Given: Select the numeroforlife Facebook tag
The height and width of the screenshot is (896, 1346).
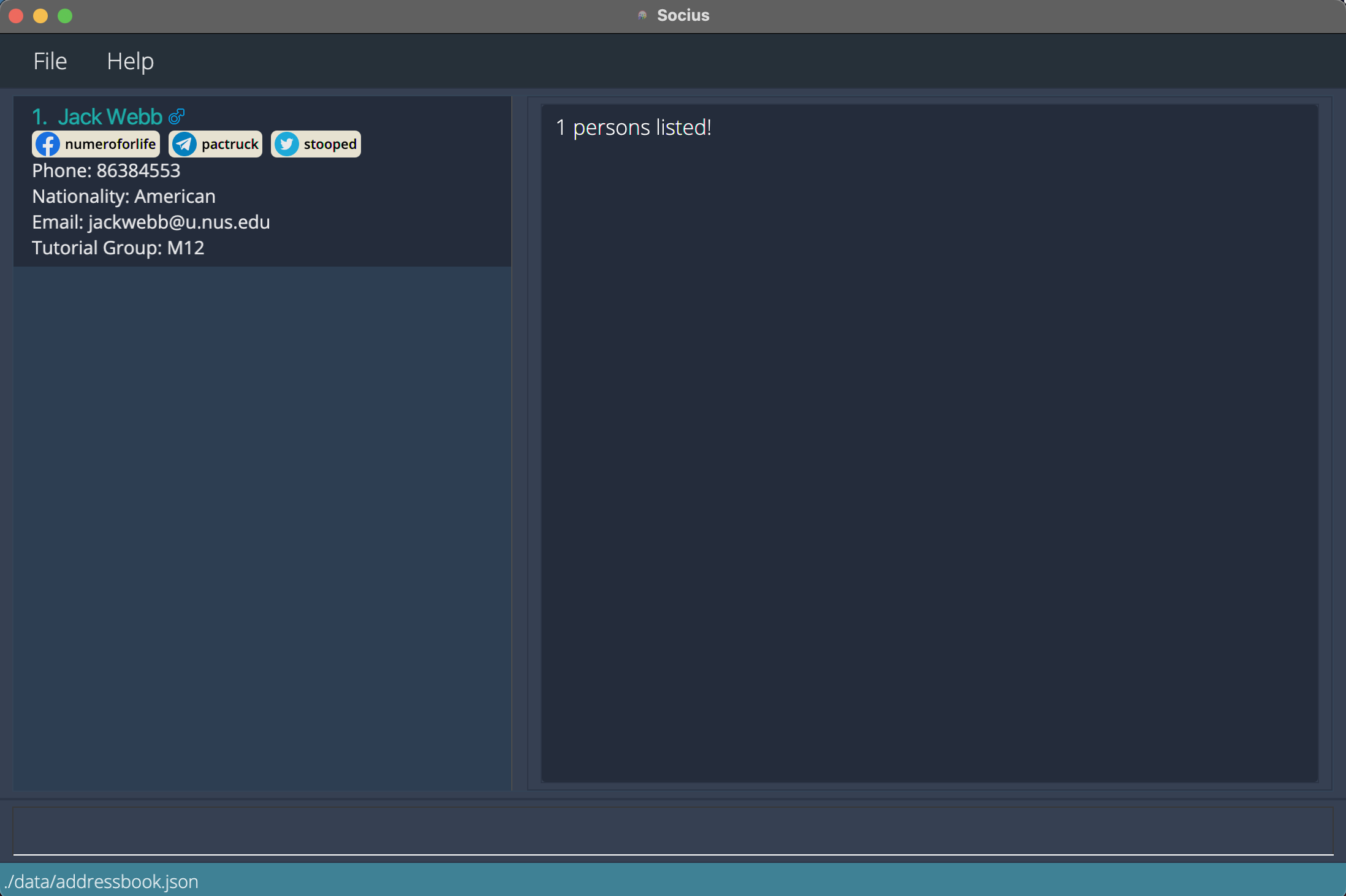Looking at the screenshot, I should pos(96,144).
